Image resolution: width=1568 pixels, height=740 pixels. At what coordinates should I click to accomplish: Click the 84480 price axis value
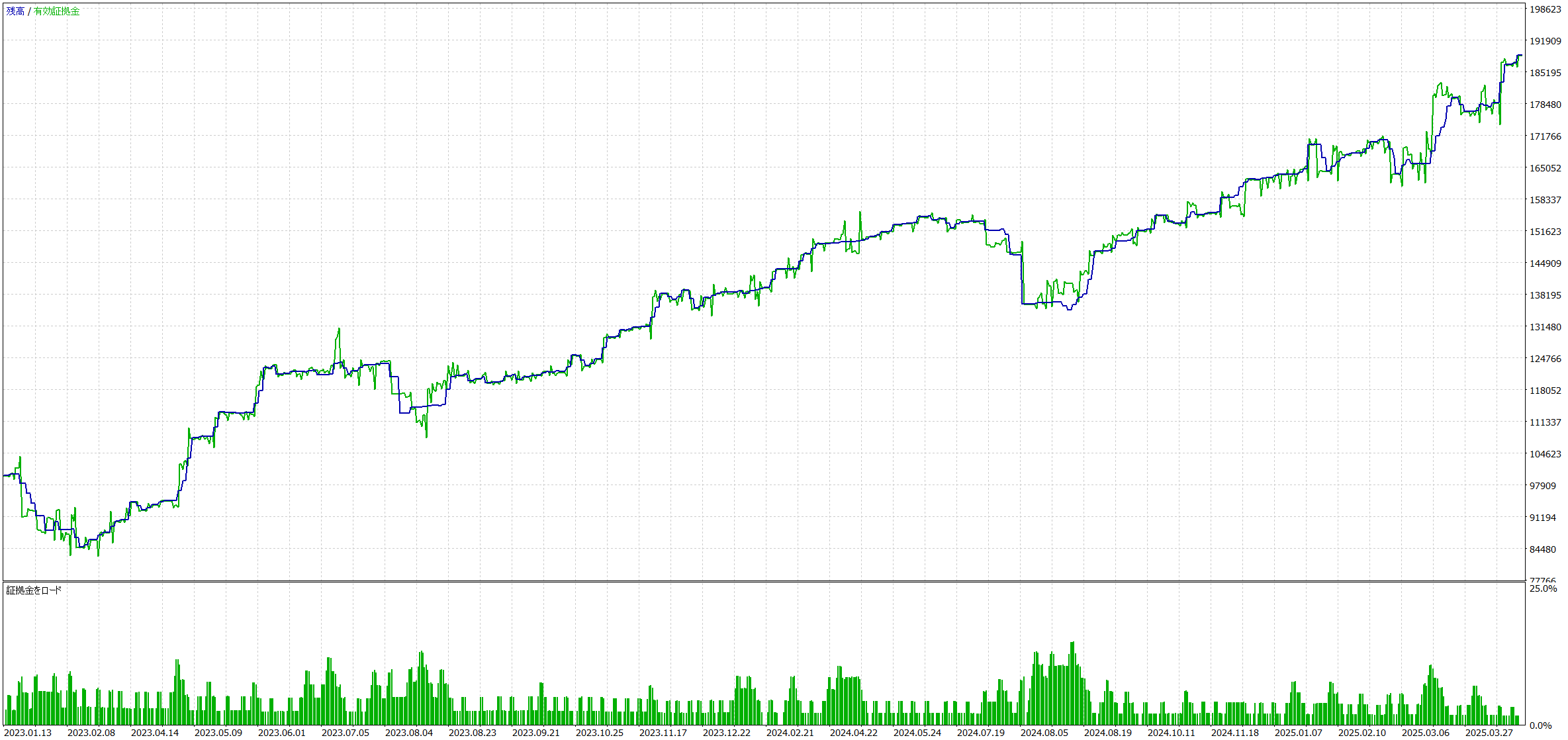click(1542, 549)
